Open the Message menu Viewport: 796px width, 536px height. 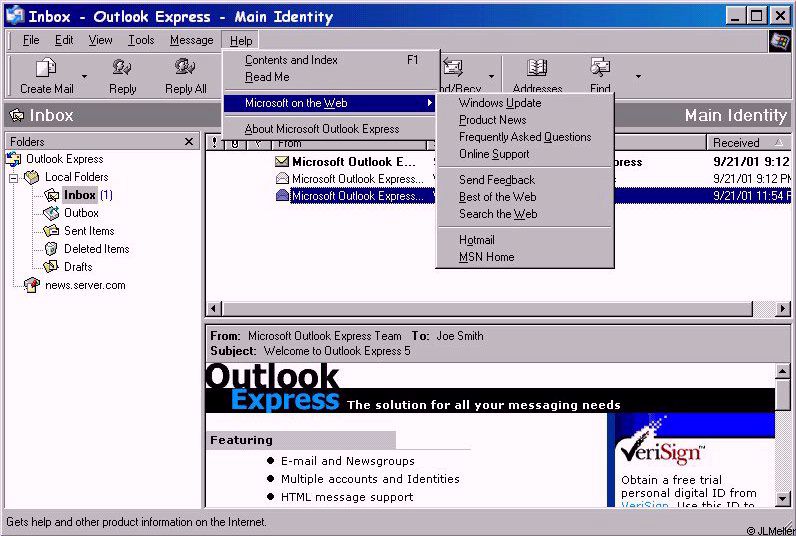click(x=191, y=40)
